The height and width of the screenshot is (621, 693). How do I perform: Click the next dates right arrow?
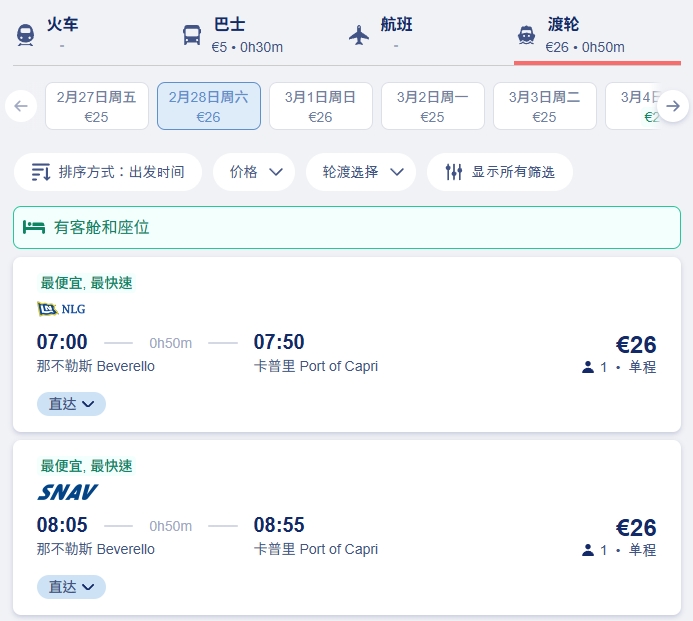tap(673, 106)
